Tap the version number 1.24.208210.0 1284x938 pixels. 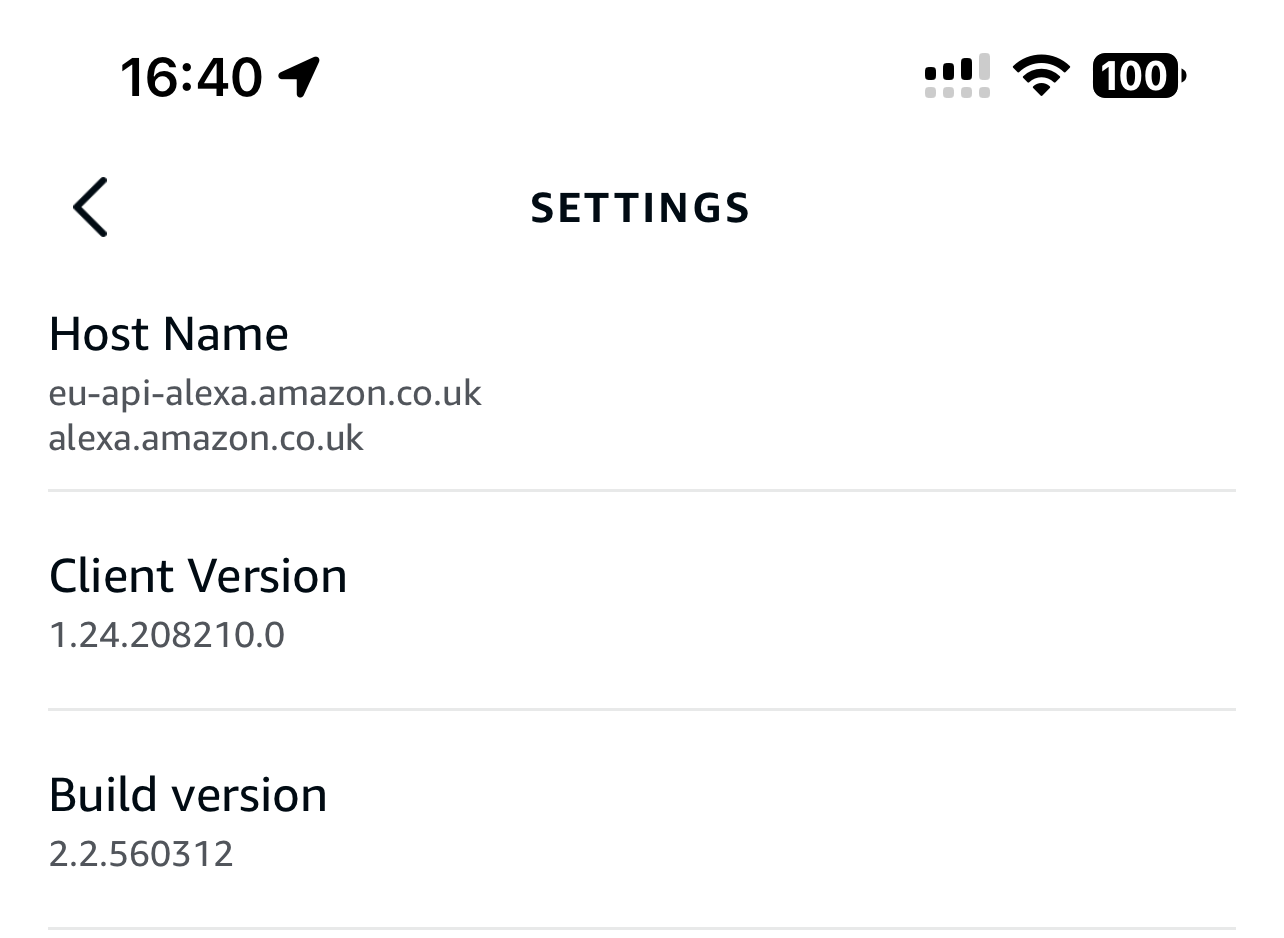pyautogui.click(x=166, y=634)
